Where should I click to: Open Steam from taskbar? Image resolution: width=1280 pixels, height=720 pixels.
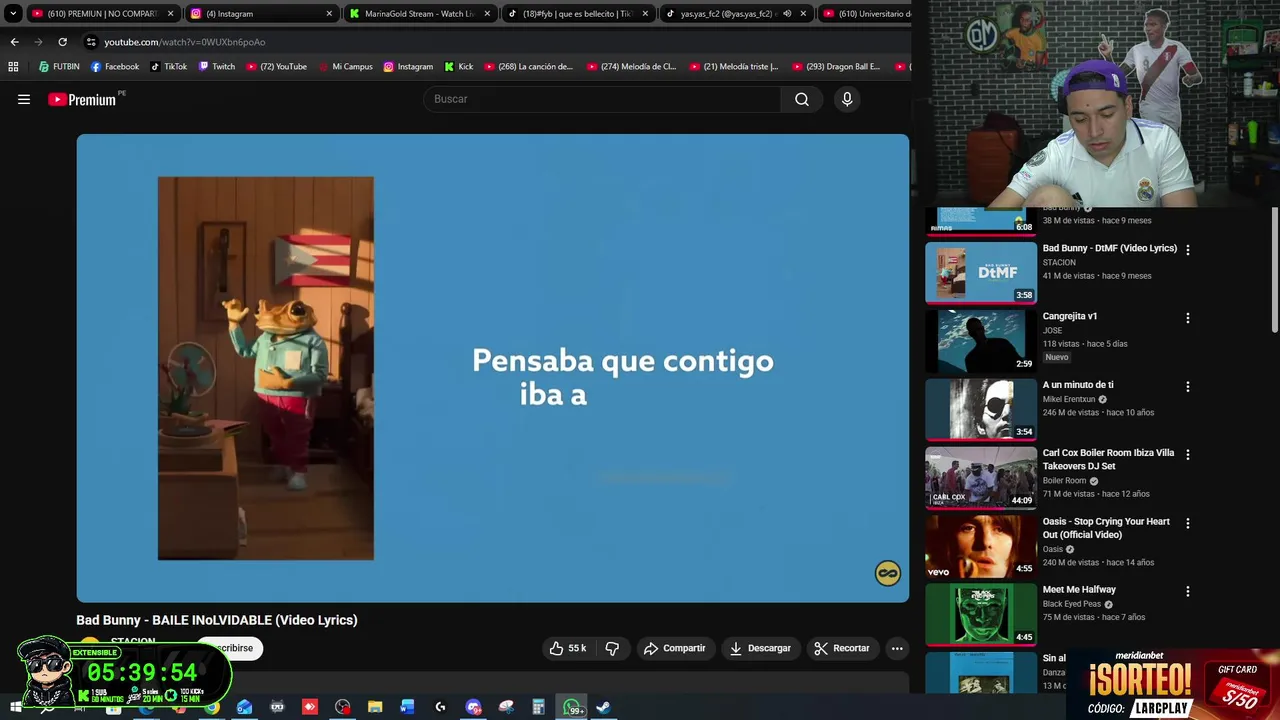603,707
